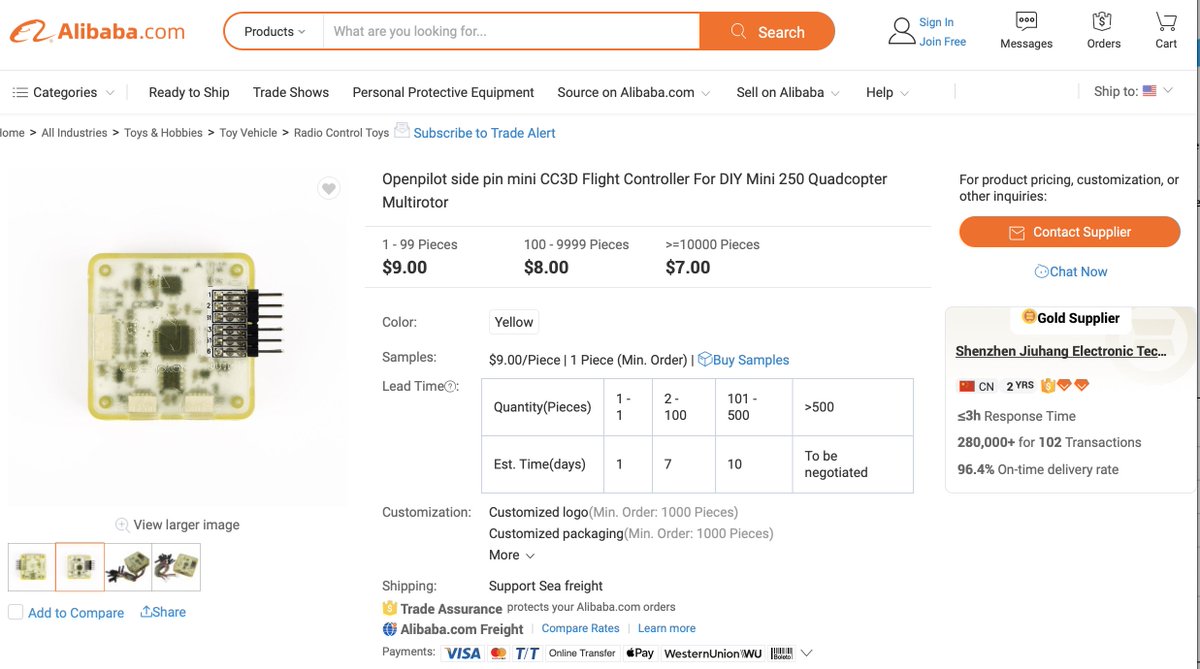
Task: Click the Share icon below thumbnails
Action: point(146,612)
